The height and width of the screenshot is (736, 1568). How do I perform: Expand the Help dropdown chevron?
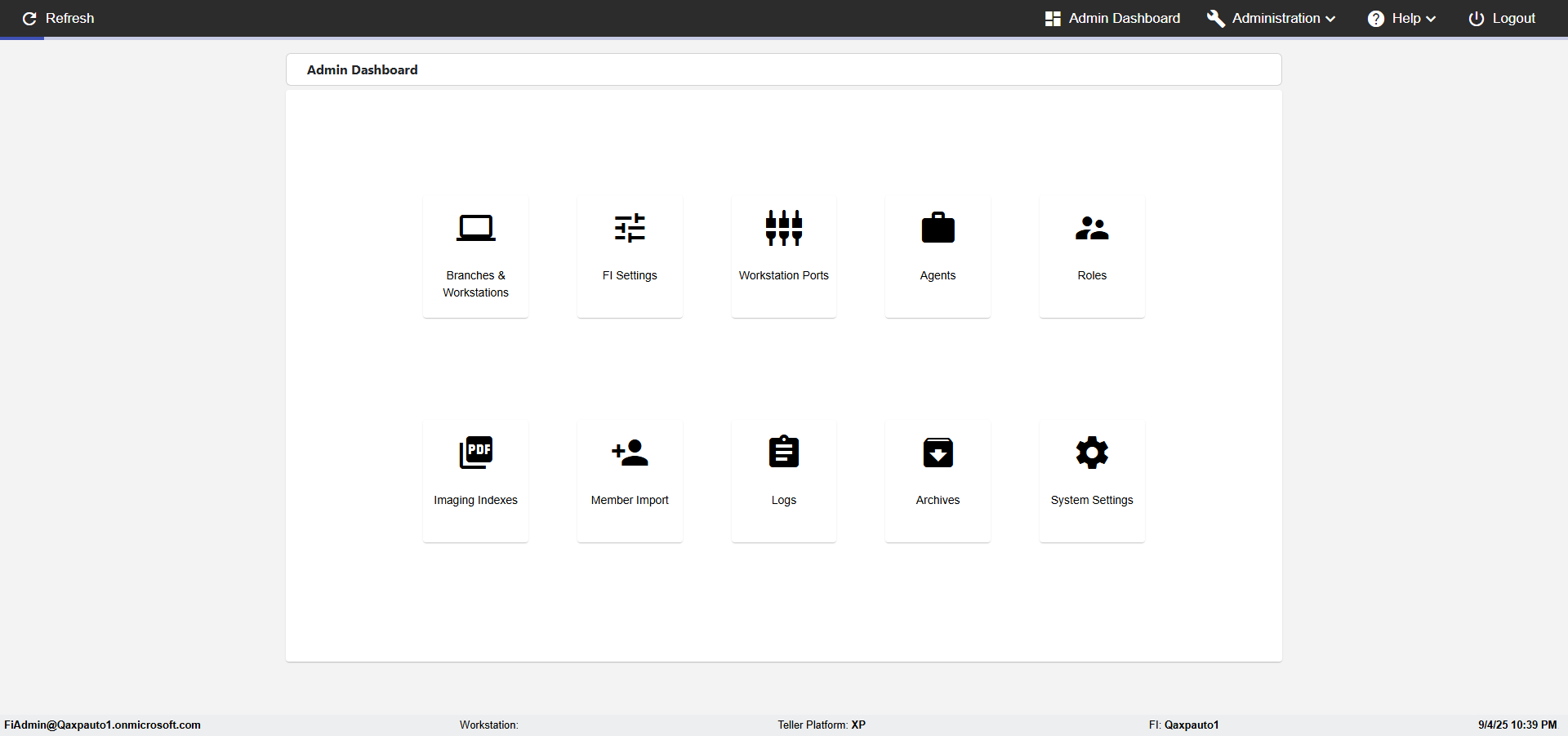[1431, 19]
